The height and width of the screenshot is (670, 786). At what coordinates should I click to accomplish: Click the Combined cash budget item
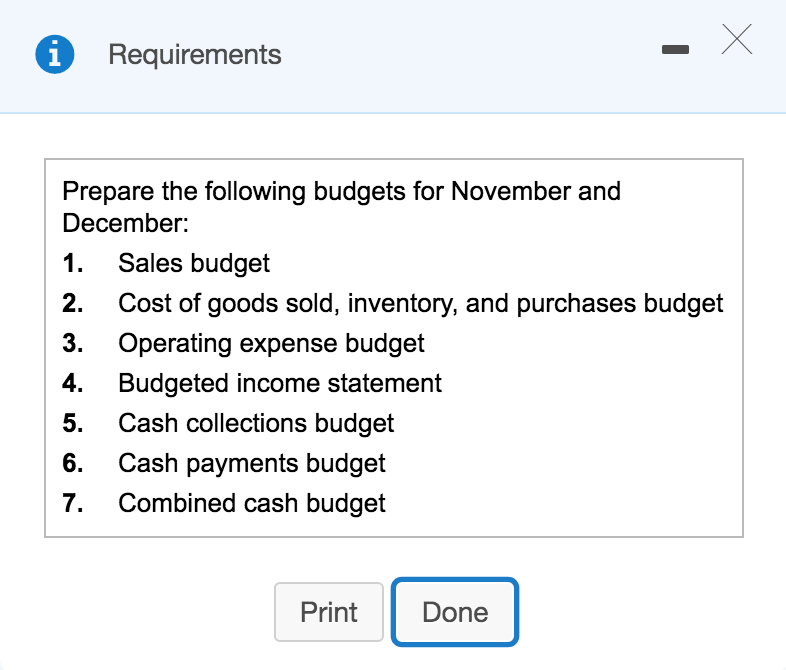click(252, 503)
